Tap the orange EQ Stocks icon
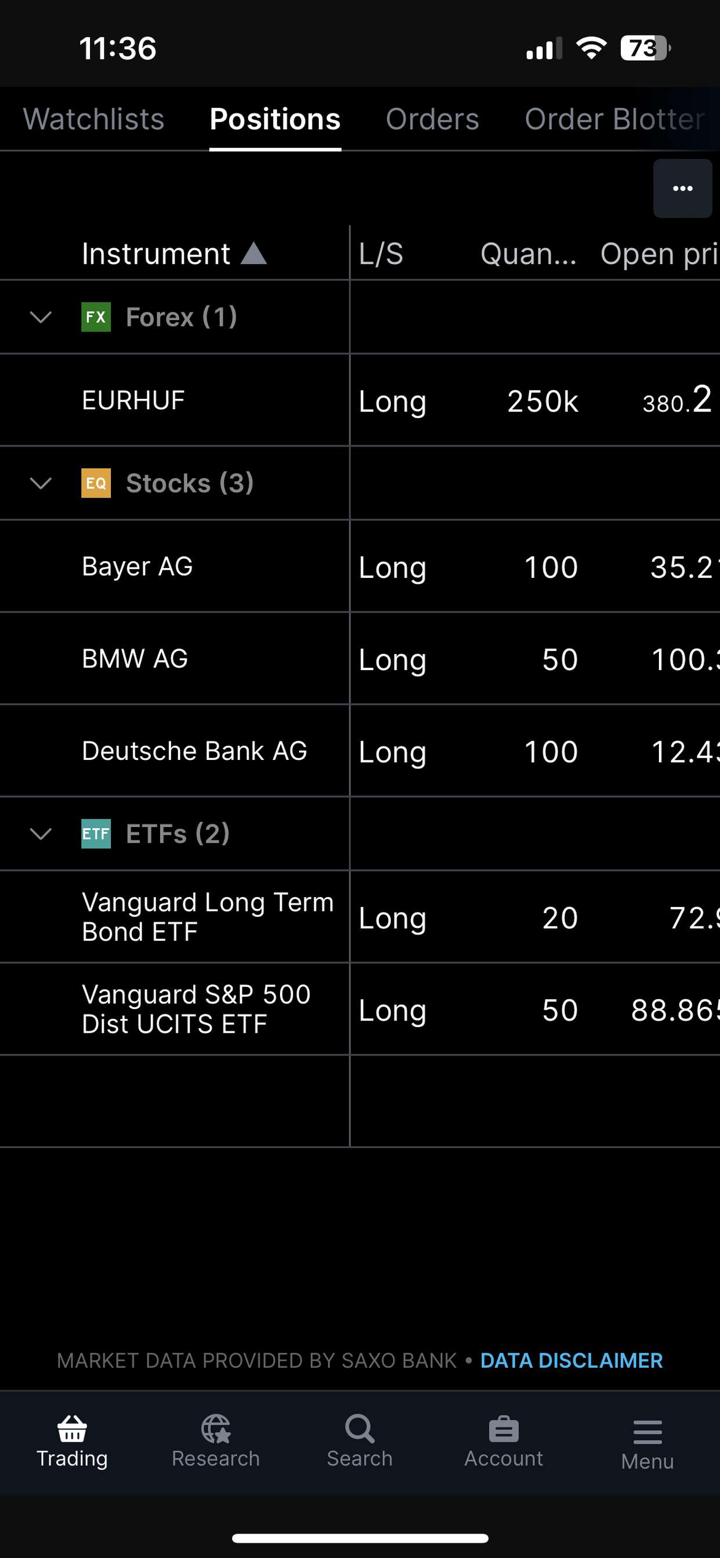This screenshot has width=720, height=1558. tap(96, 484)
